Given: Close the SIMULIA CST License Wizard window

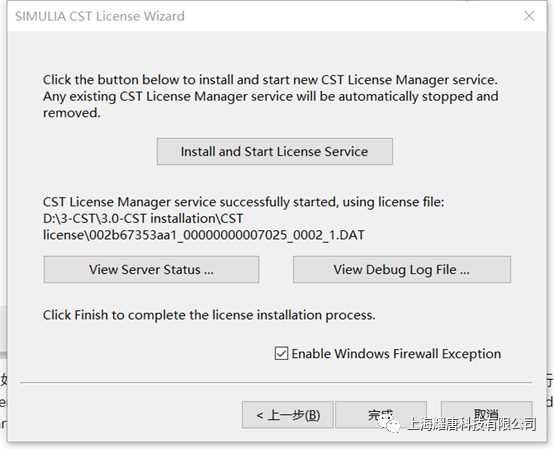Looking at the screenshot, I should tap(529, 16).
